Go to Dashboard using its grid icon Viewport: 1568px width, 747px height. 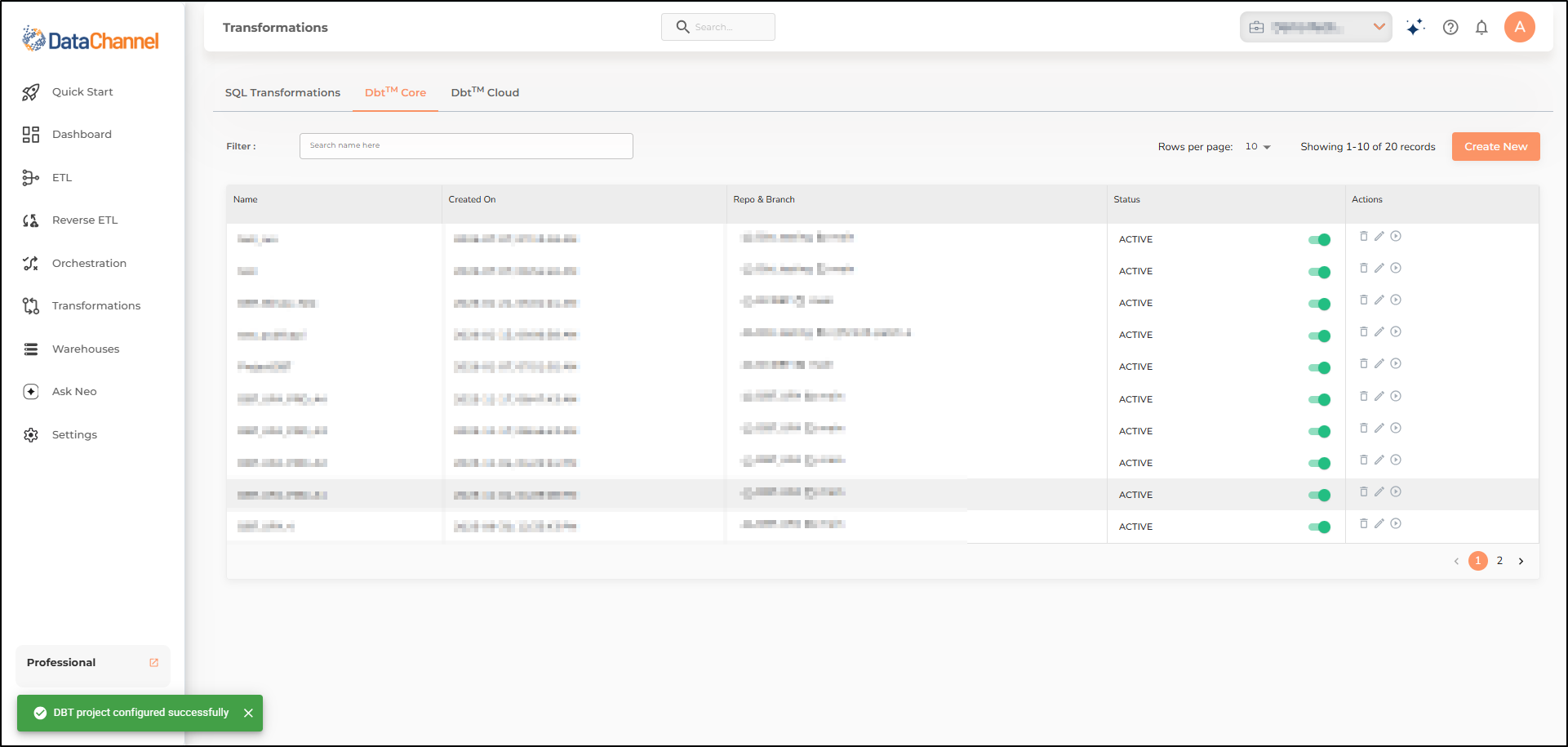click(x=31, y=135)
